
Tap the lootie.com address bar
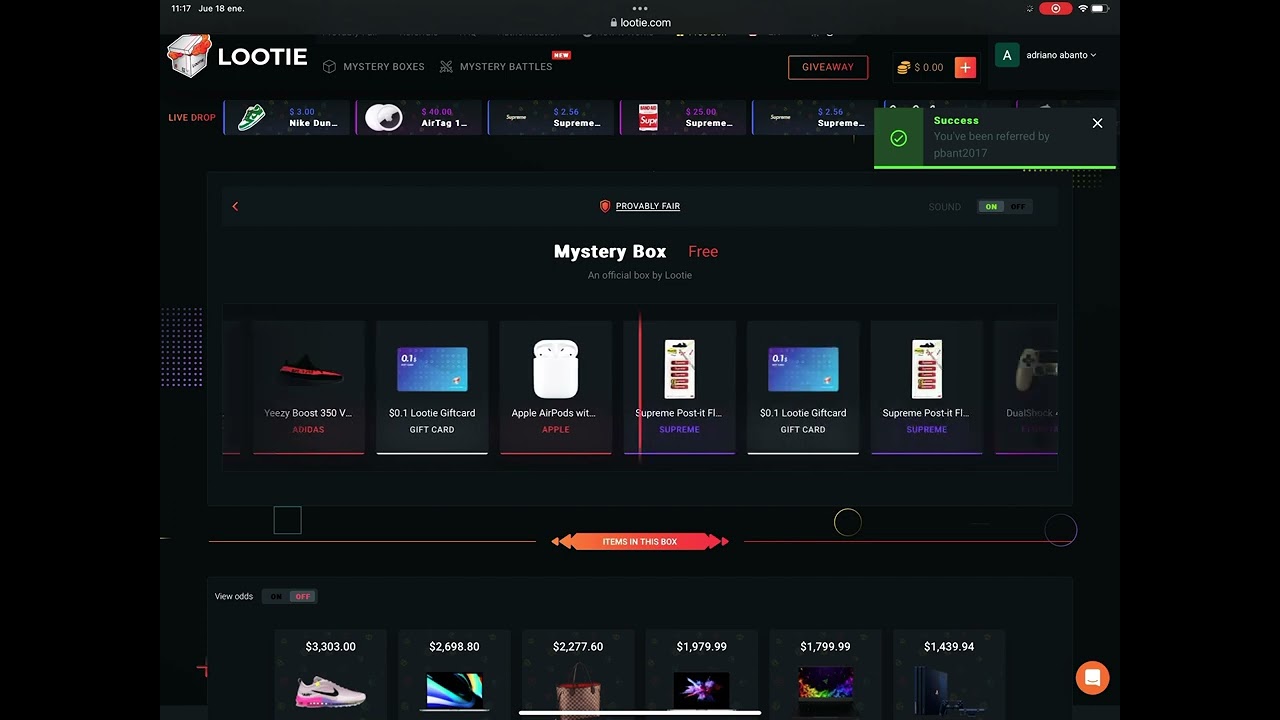pos(640,22)
